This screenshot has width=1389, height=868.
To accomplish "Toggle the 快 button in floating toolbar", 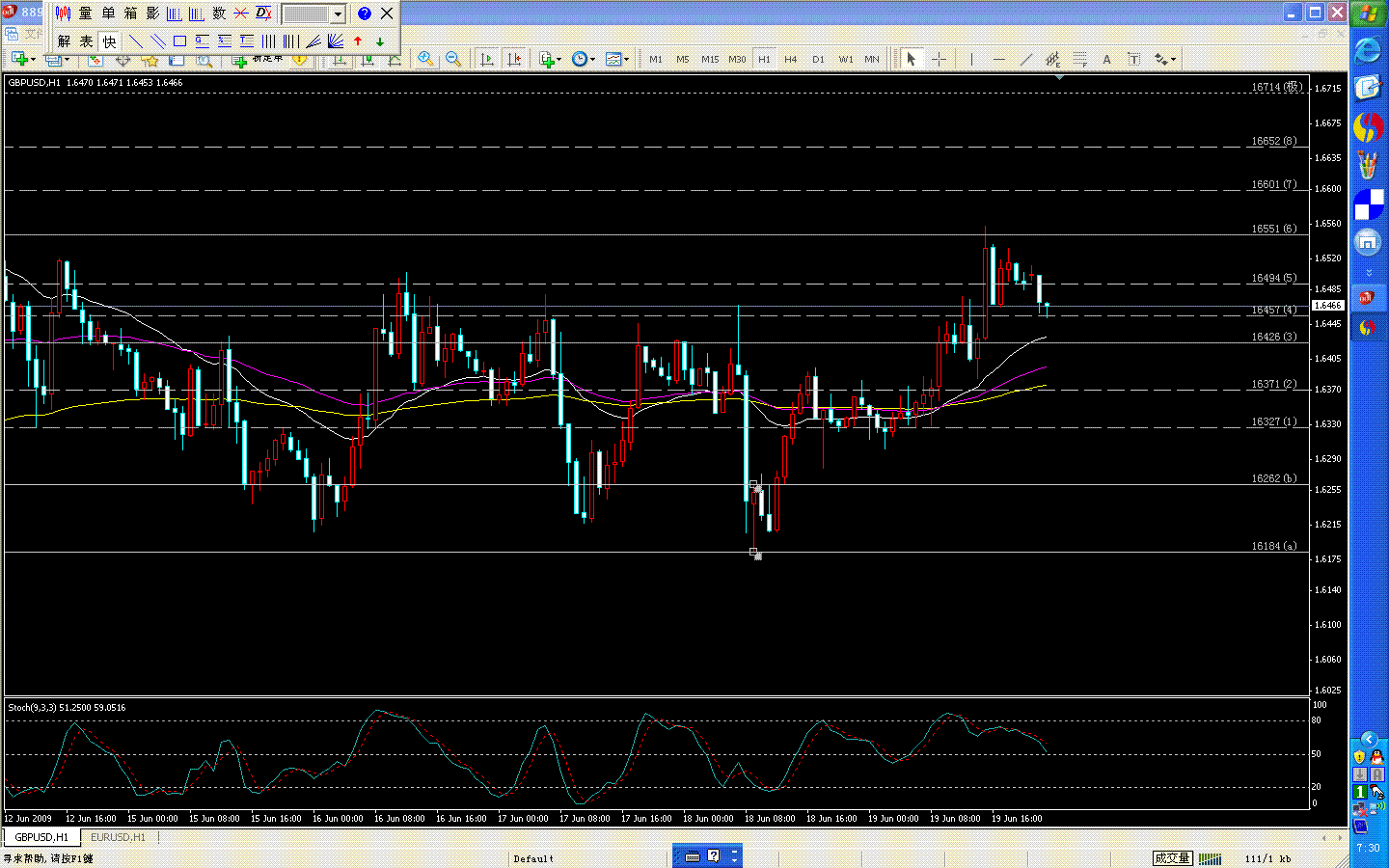I will pos(109,41).
